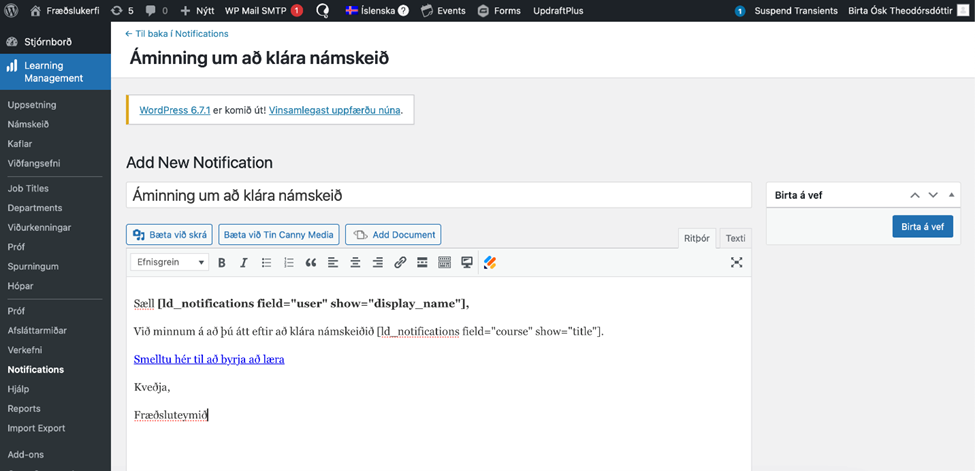Click the notification title input field
The height and width of the screenshot is (471, 975).
pyautogui.click(x=438, y=196)
